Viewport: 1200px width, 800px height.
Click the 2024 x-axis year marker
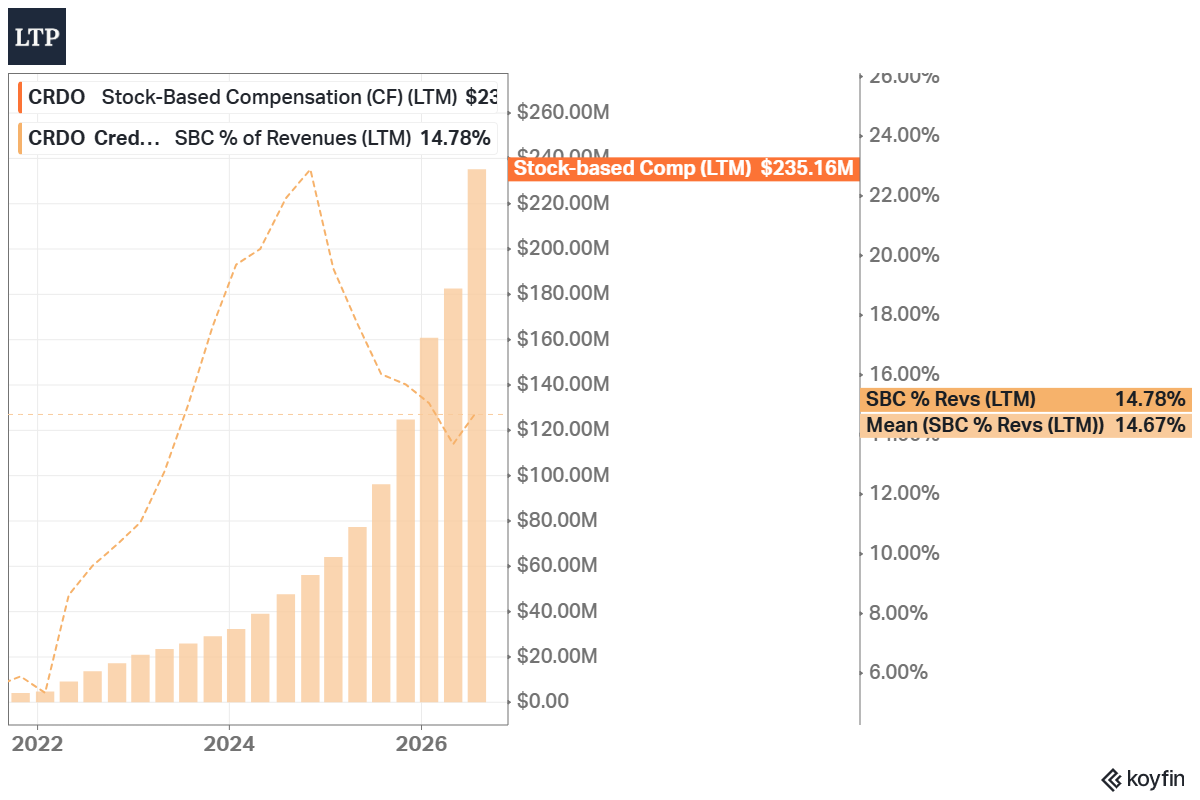[x=228, y=744]
